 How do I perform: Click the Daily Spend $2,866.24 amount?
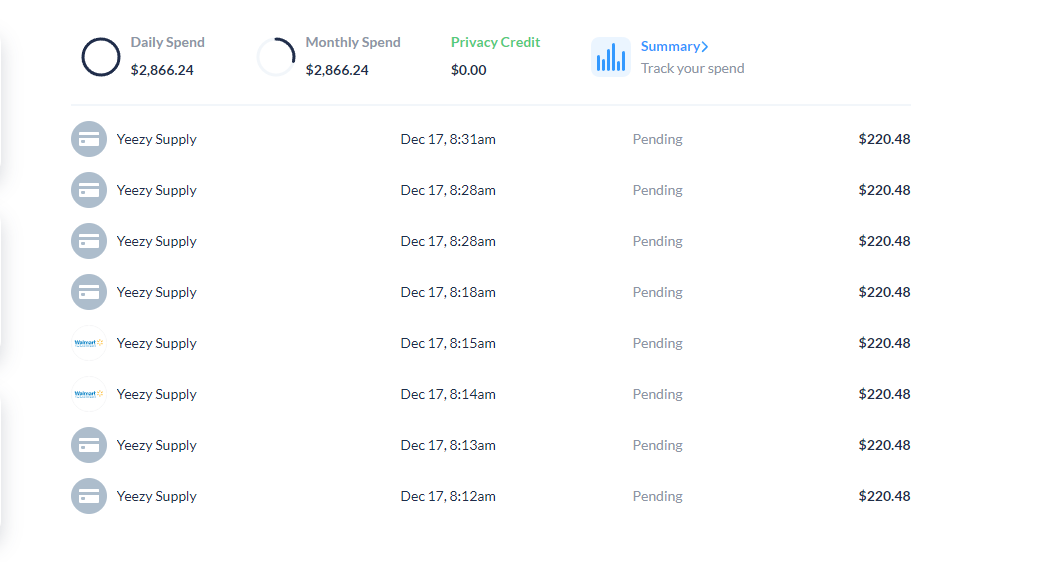coord(162,70)
